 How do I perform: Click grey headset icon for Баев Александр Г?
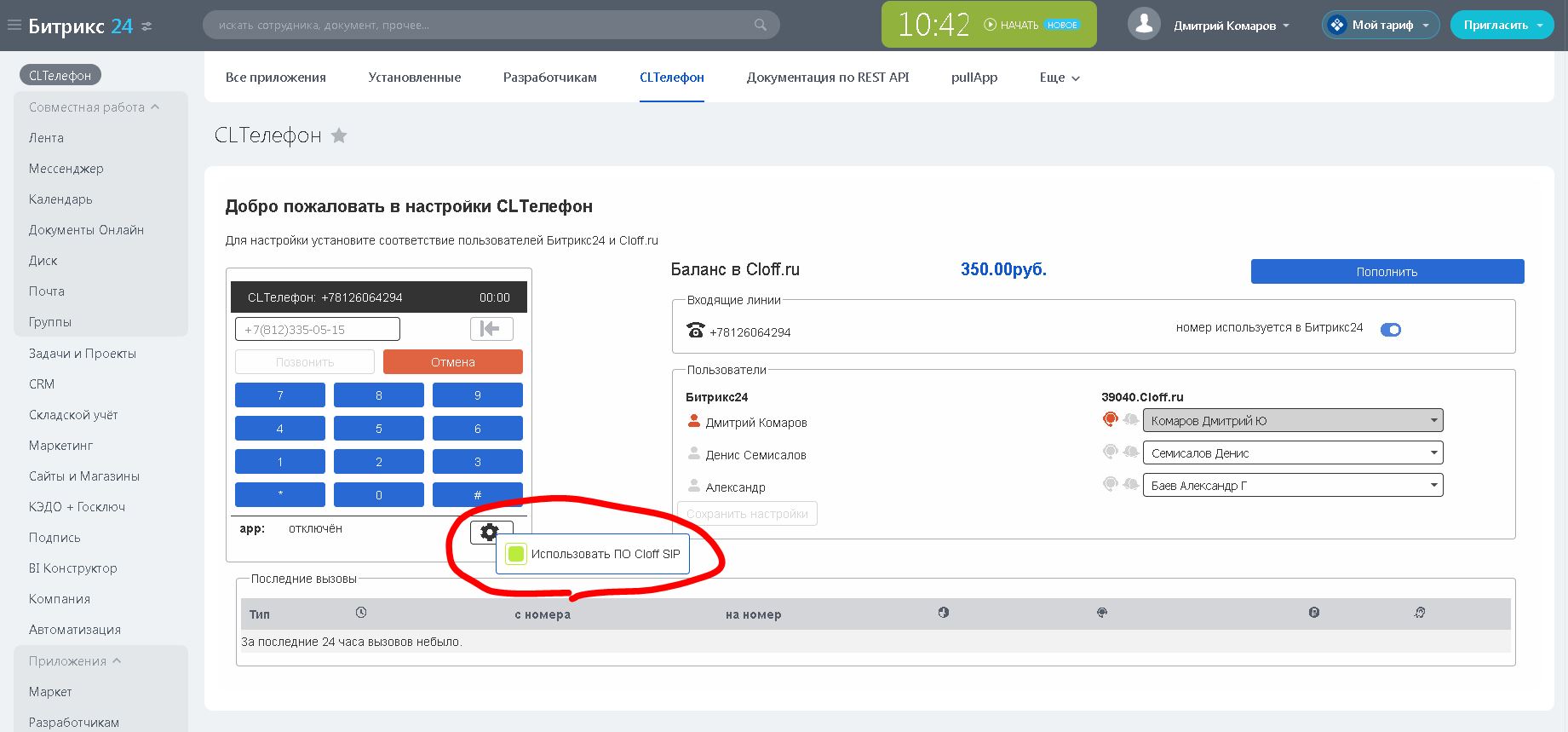coord(1110,484)
